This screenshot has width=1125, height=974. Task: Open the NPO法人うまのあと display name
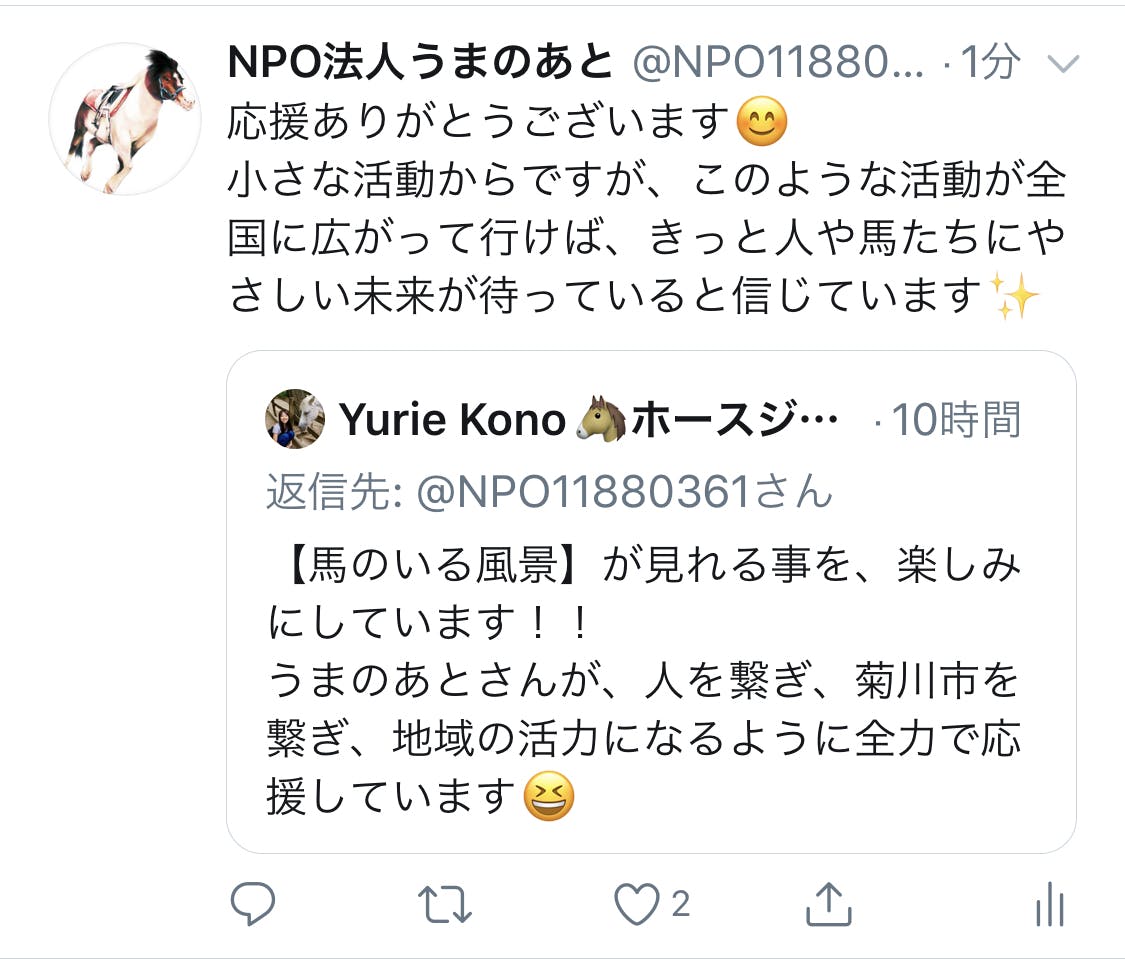420,62
